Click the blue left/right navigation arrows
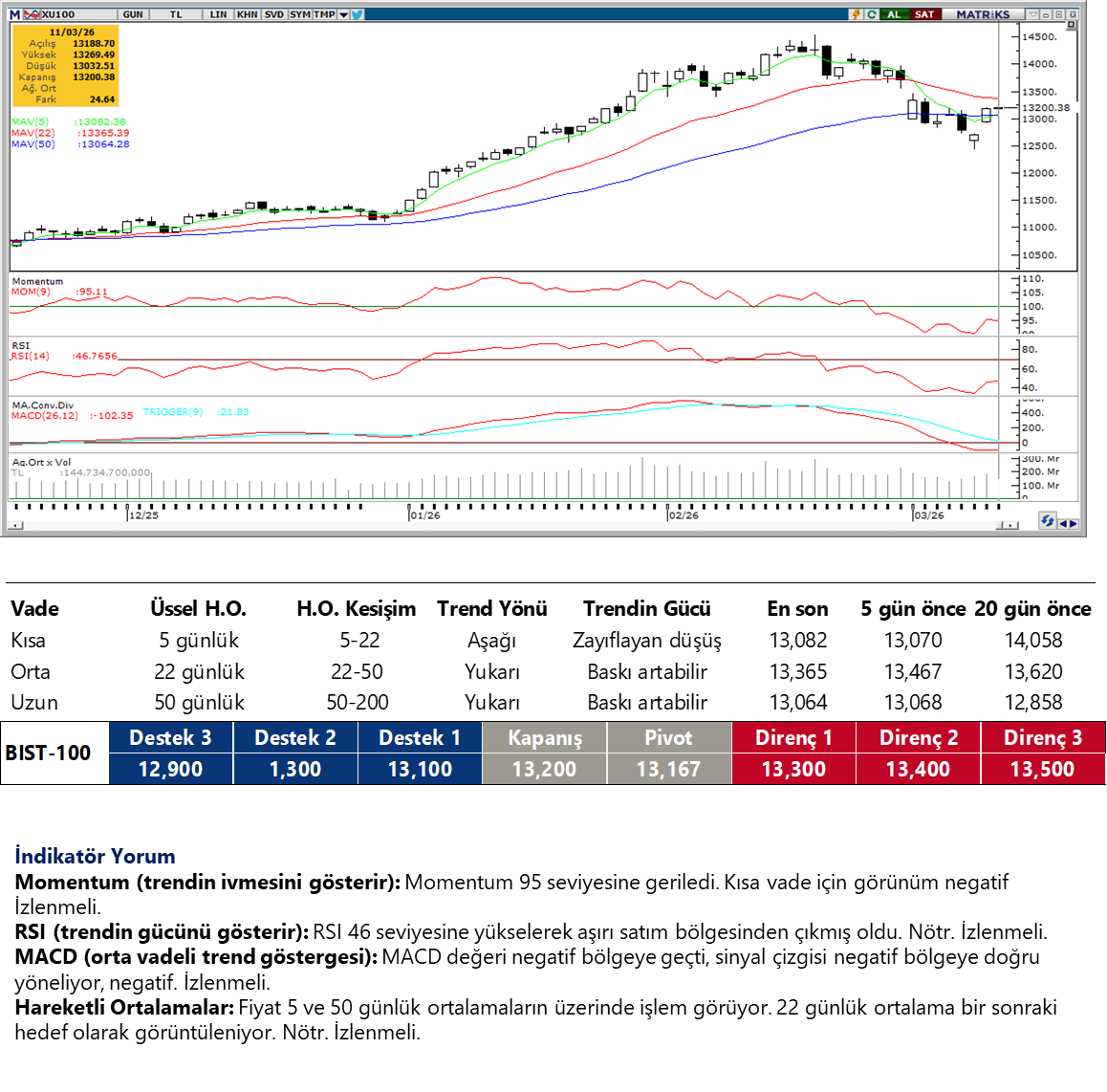Screen dimensions: 1107x1092 pos(1069,523)
